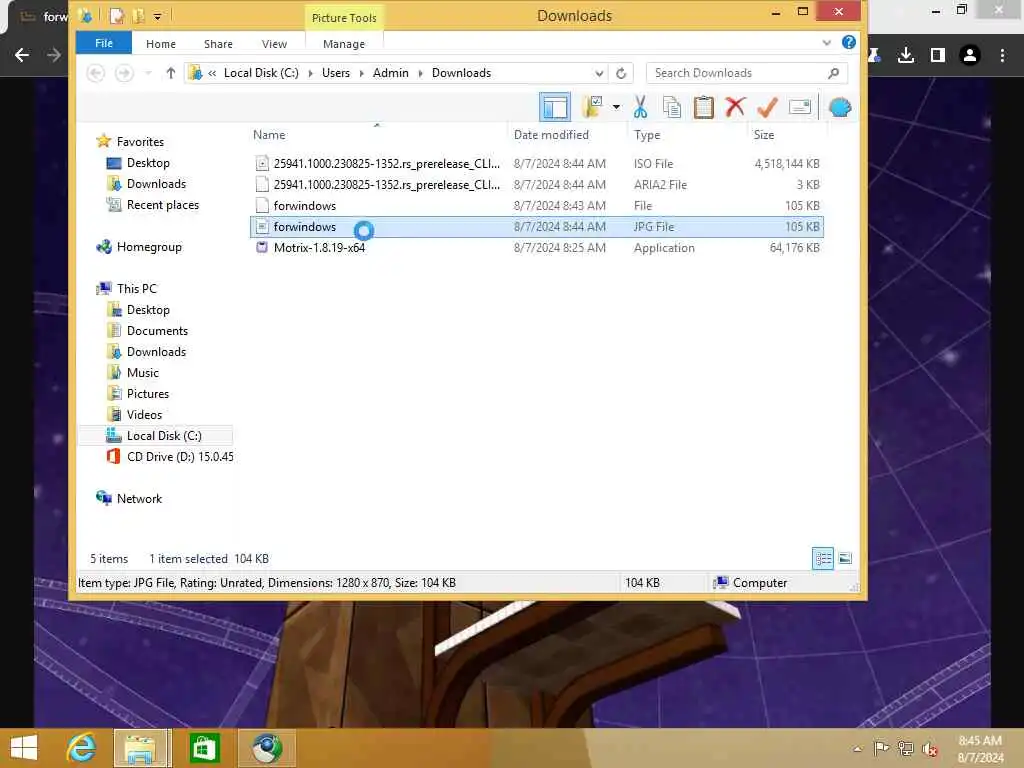Click Local Disk (C:) in address path

tap(261, 73)
